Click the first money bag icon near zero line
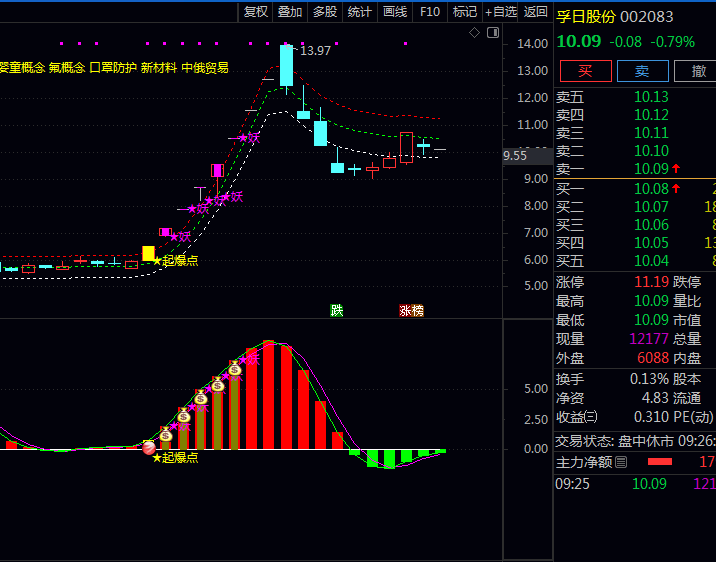 point(166,434)
